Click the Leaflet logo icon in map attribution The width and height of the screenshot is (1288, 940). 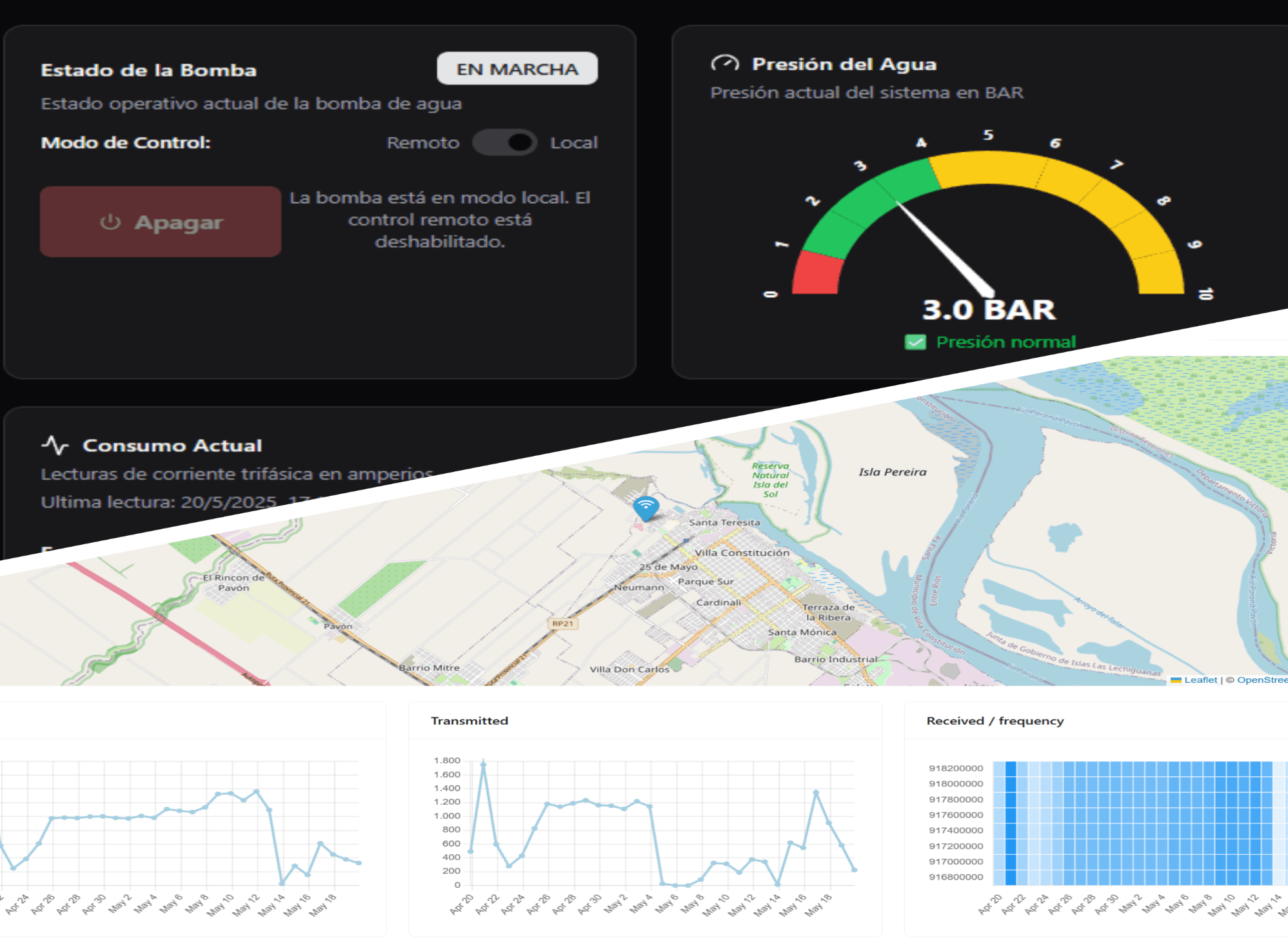(1176, 680)
